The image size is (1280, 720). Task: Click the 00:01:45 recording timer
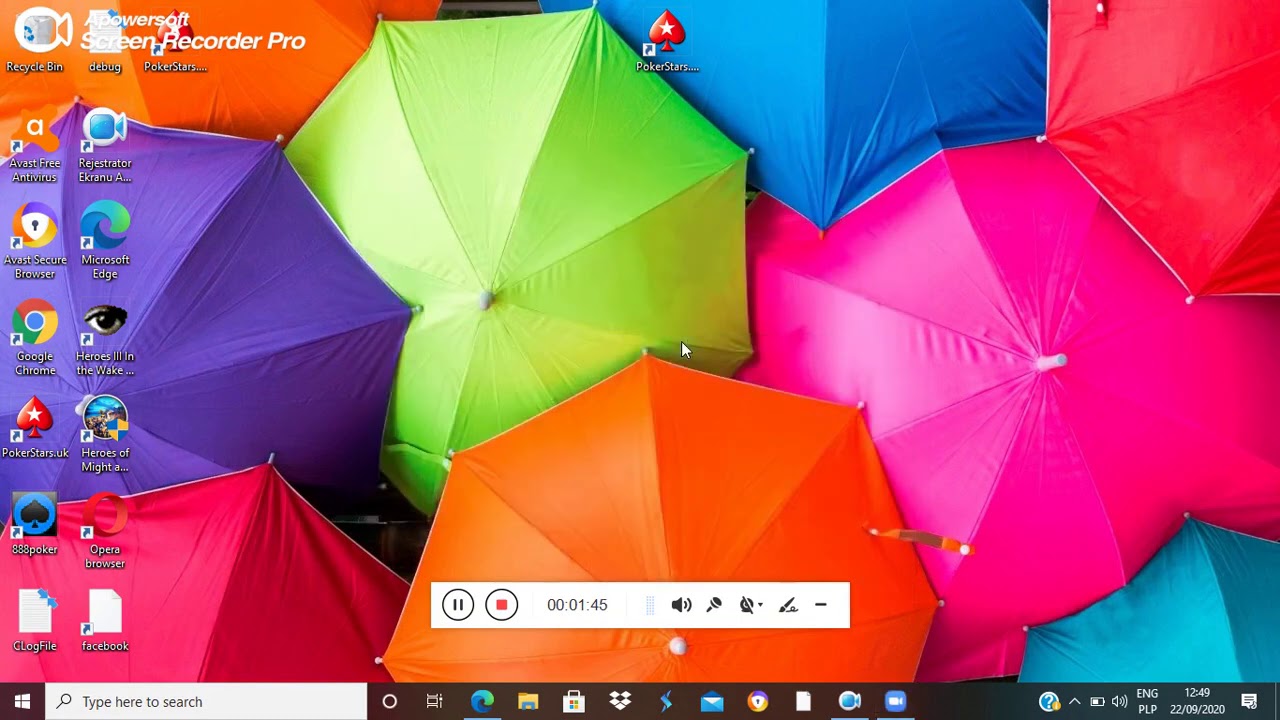click(577, 605)
